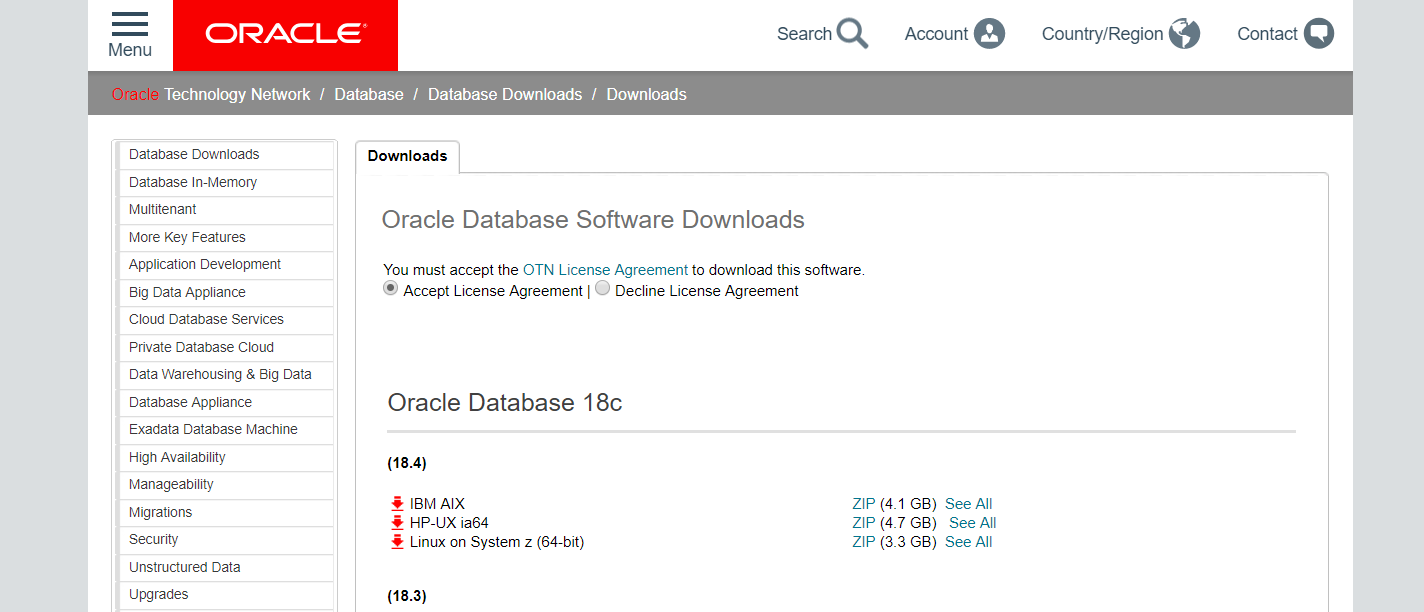Click the download icon beside HP-UX ia64
The width and height of the screenshot is (1424, 612).
(x=396, y=522)
